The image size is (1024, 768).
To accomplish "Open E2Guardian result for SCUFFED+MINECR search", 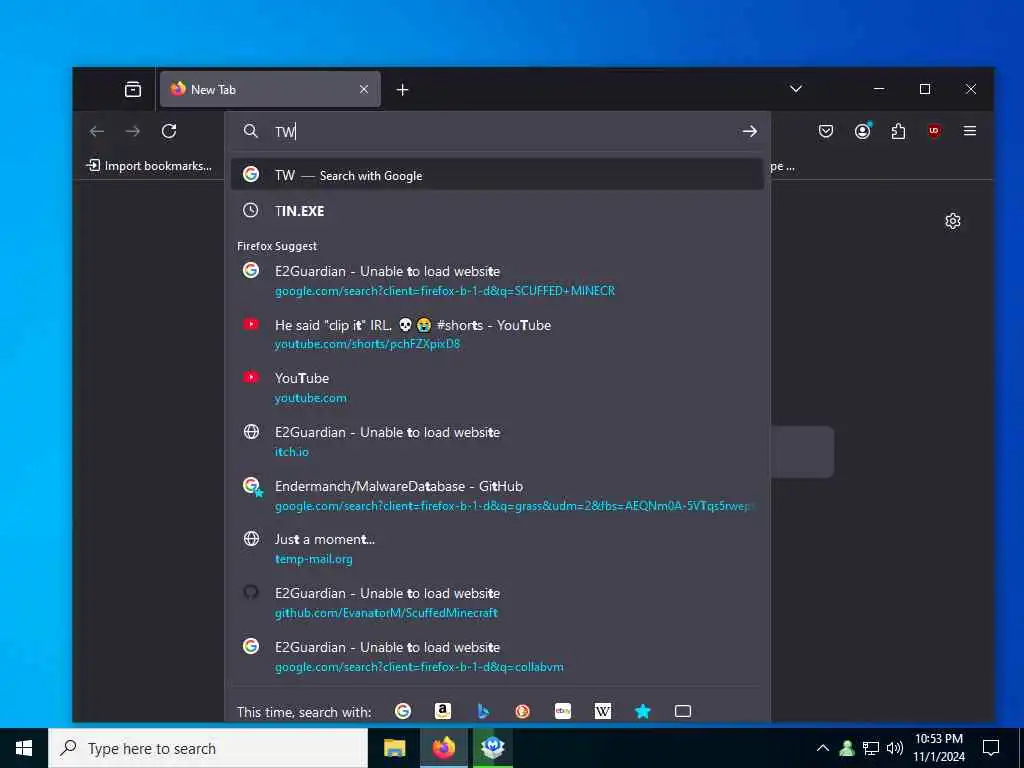I will pos(497,280).
